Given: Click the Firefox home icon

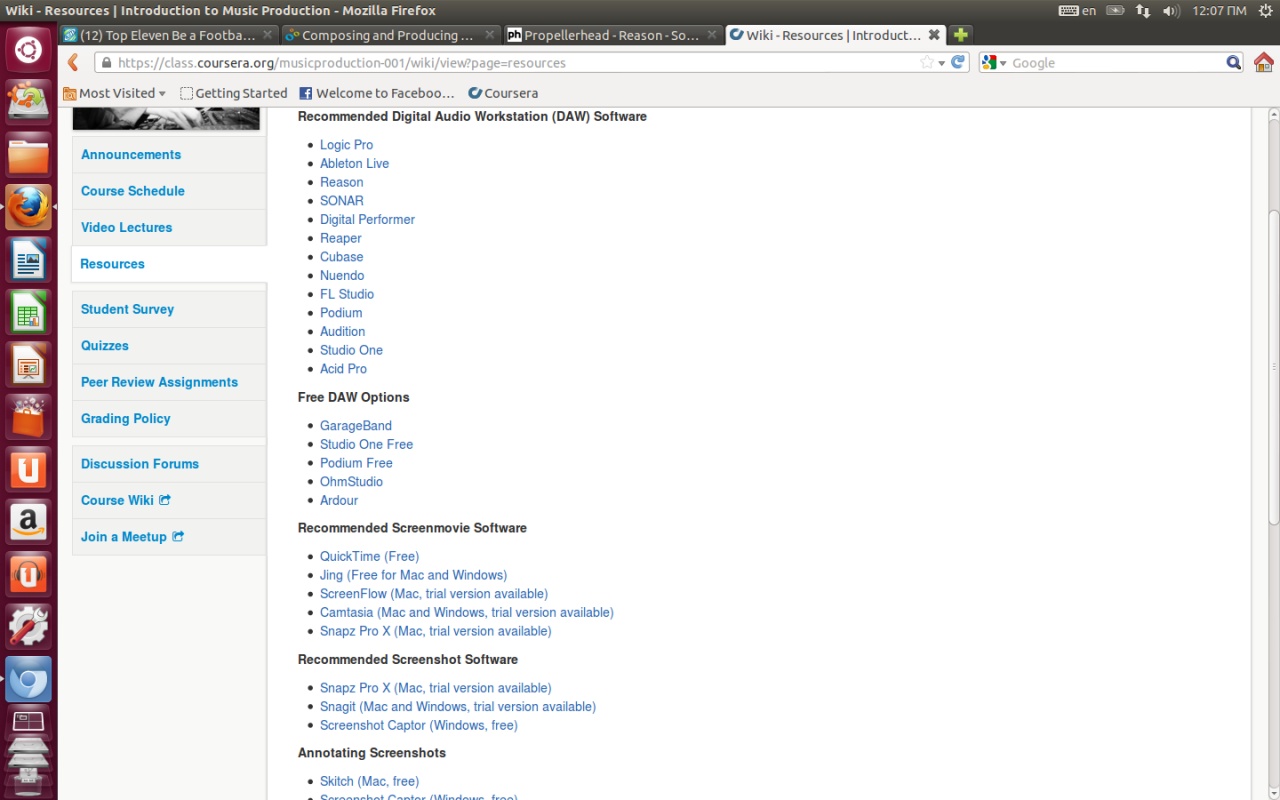Looking at the screenshot, I should click(1263, 62).
